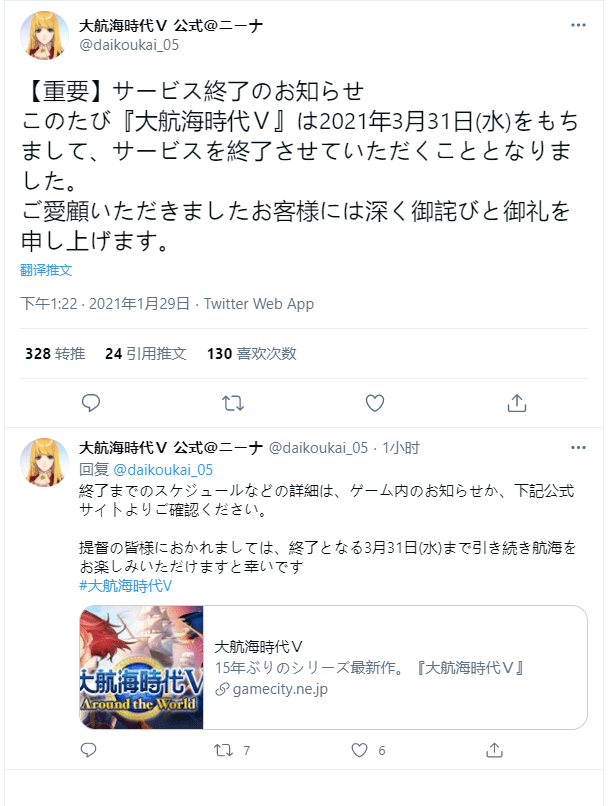Click the reply icon on the main tweet
Viewport: 608px width, 806px height.
pos(91,403)
